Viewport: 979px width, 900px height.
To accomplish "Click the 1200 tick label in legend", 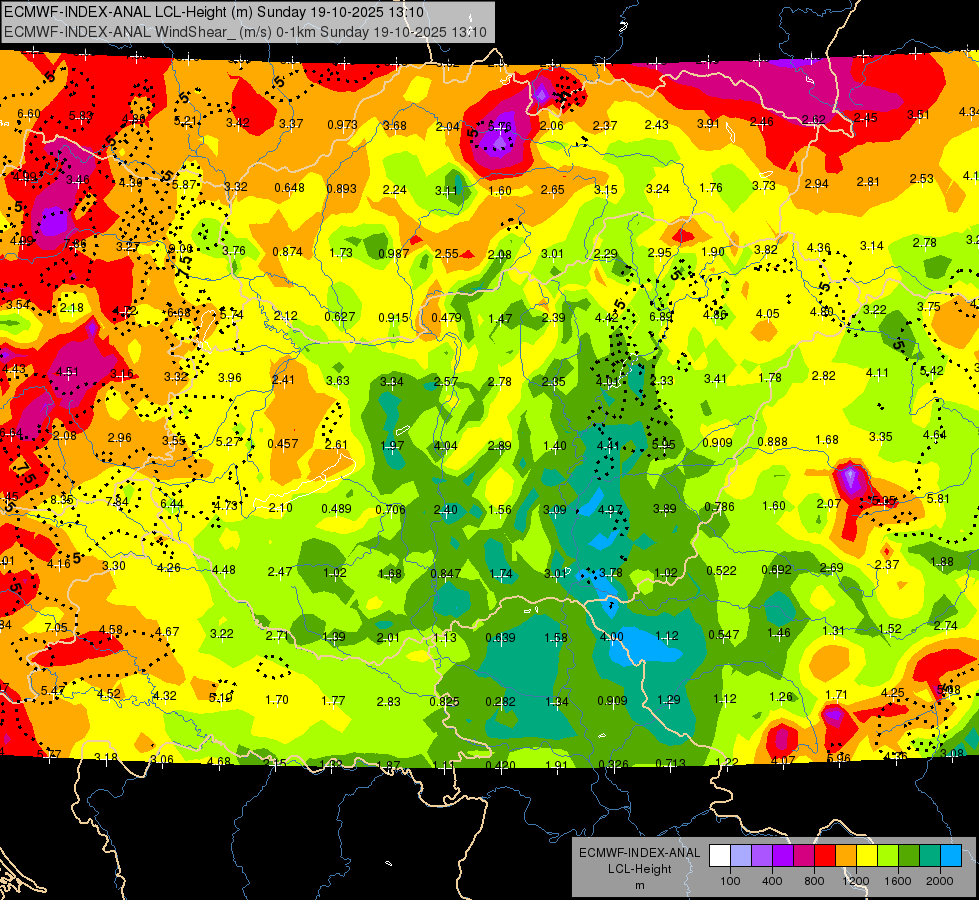I will [856, 881].
